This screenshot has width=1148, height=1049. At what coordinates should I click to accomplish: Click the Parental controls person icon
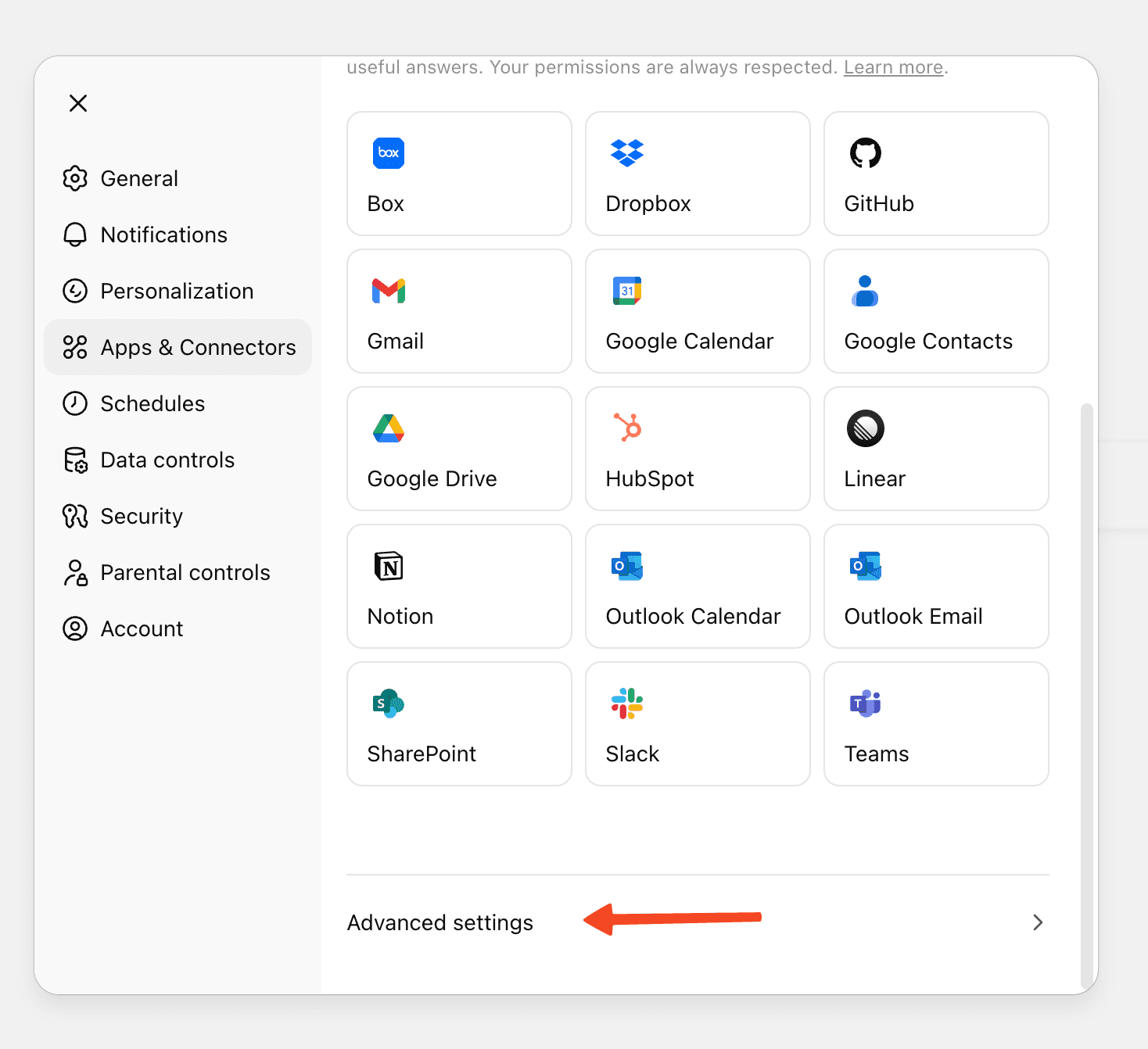[76, 573]
